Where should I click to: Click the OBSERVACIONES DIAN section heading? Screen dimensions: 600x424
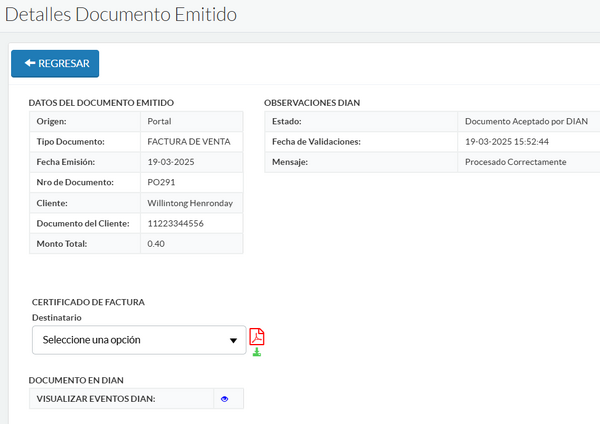(x=312, y=102)
